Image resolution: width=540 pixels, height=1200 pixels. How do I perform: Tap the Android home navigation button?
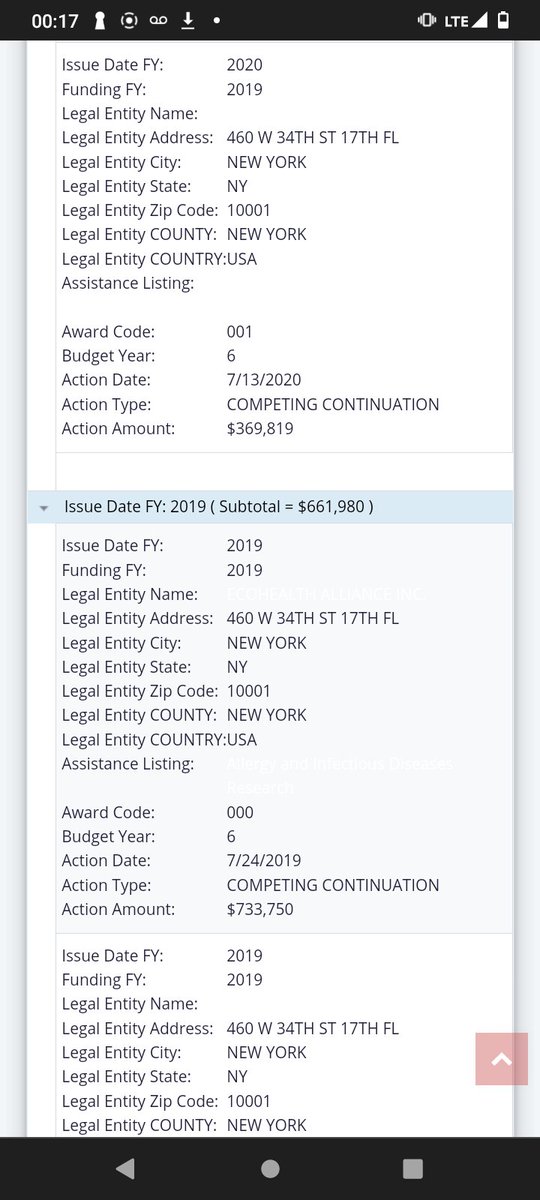tap(270, 1168)
